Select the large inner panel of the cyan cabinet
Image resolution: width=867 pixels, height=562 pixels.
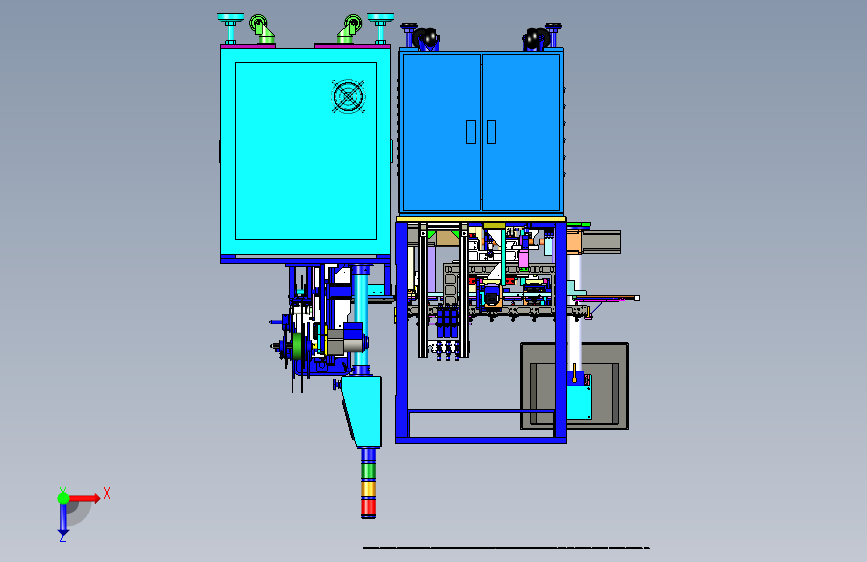point(306,151)
